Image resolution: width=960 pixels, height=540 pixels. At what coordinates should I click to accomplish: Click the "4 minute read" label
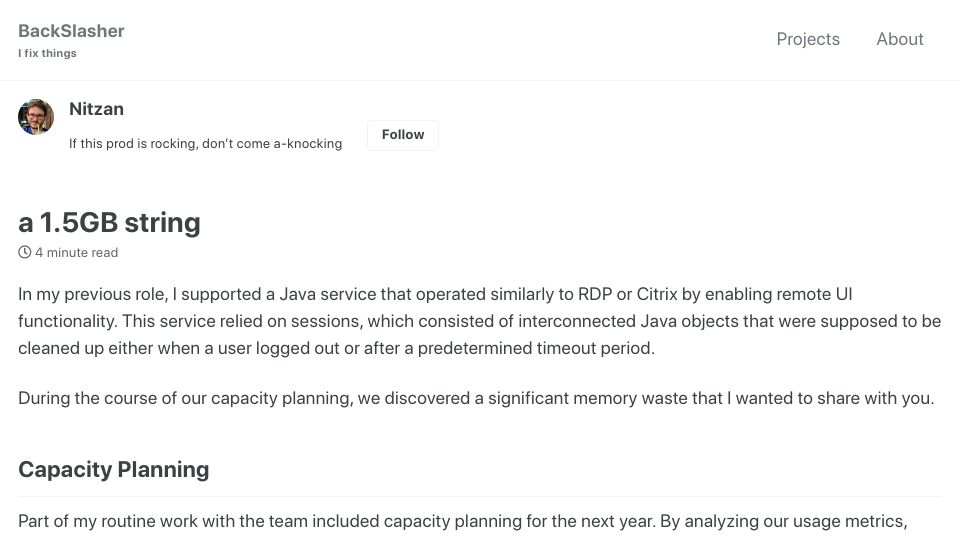click(77, 252)
